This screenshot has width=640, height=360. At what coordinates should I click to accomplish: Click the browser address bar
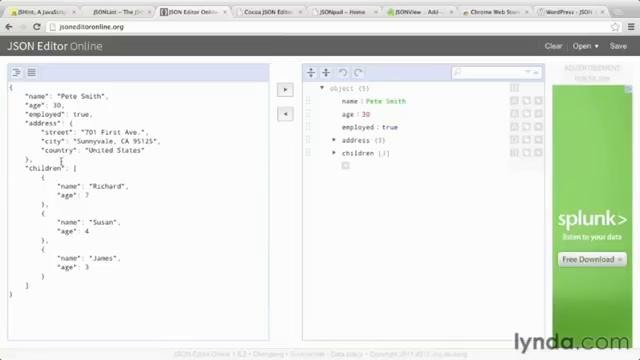(x=329, y=27)
